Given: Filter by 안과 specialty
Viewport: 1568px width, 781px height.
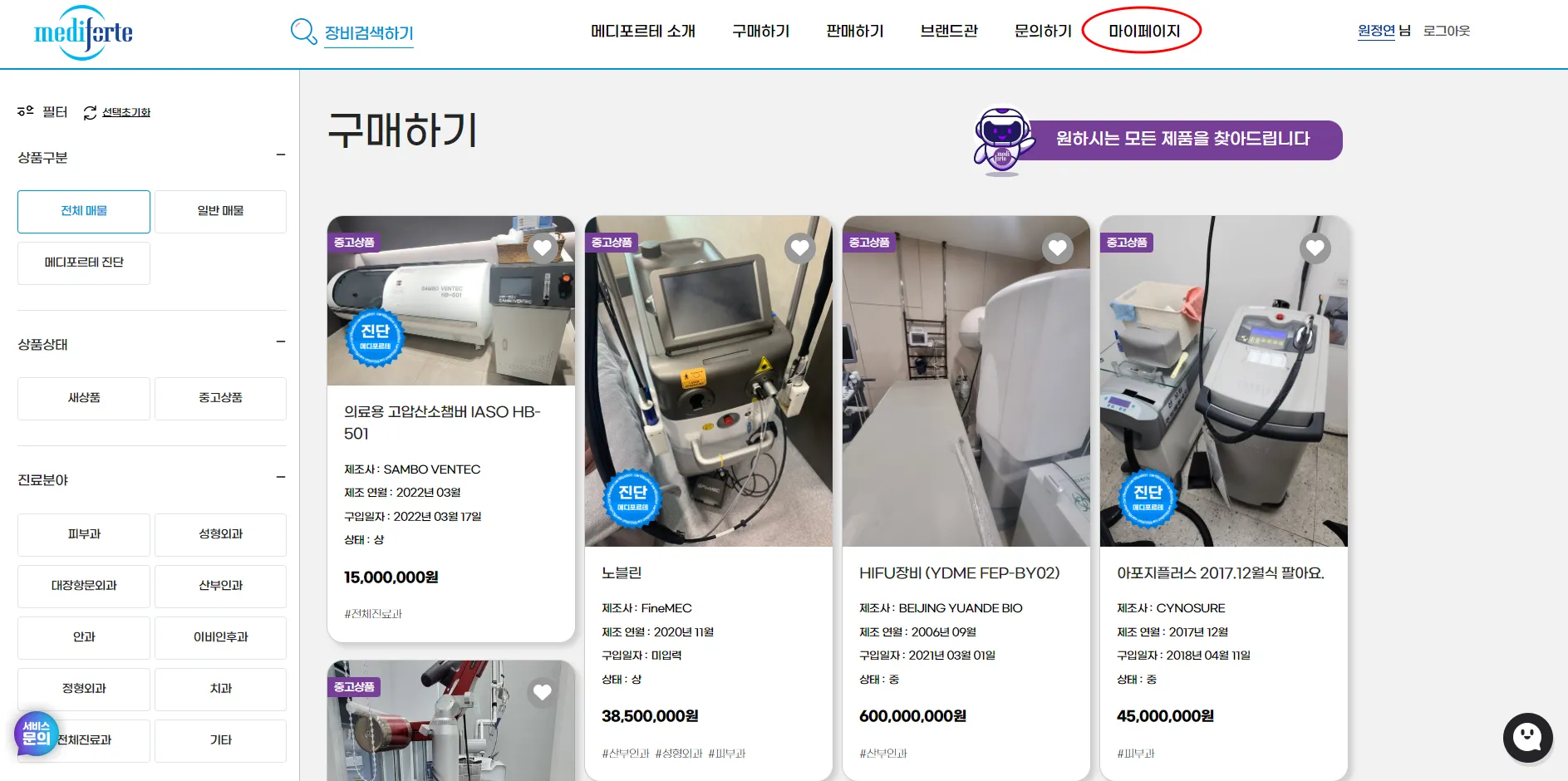Looking at the screenshot, I should pyautogui.click(x=84, y=638).
